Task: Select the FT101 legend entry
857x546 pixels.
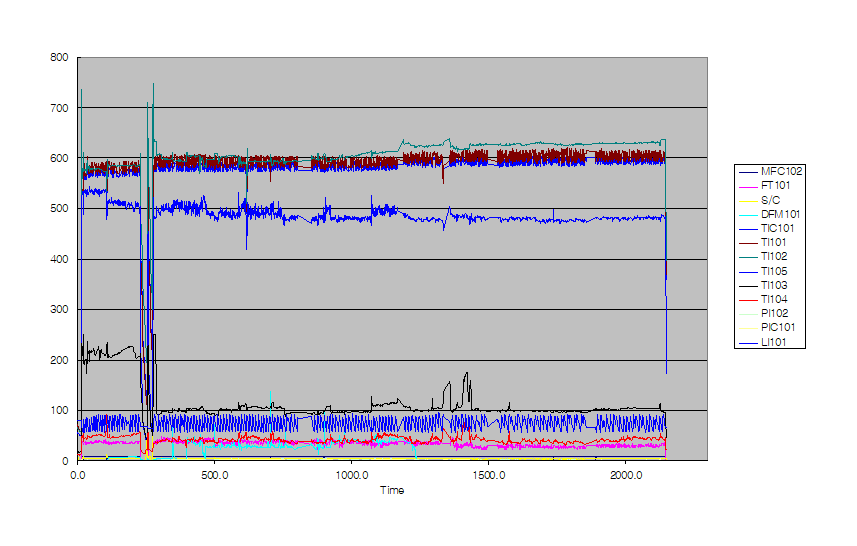Action: click(x=764, y=186)
